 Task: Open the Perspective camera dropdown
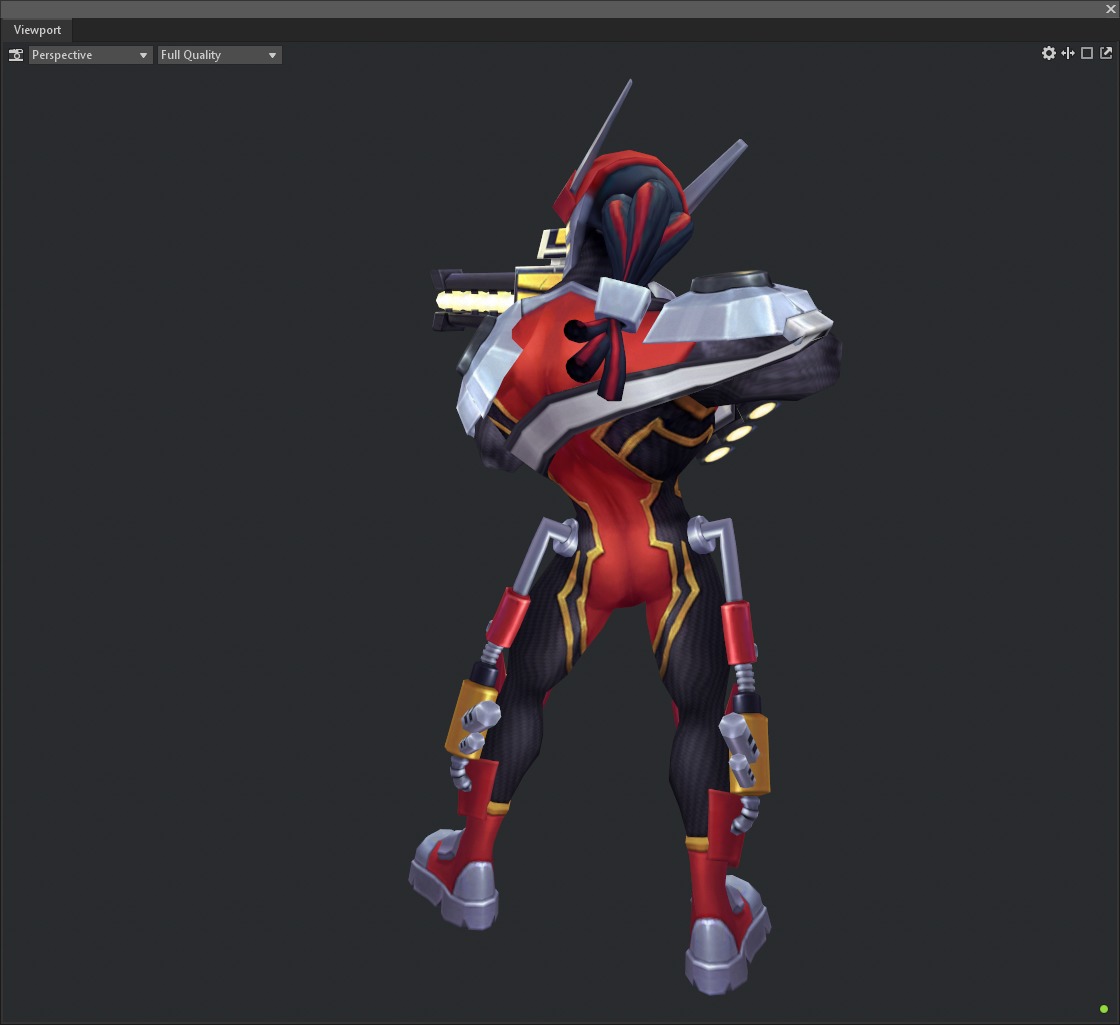pyautogui.click(x=91, y=55)
